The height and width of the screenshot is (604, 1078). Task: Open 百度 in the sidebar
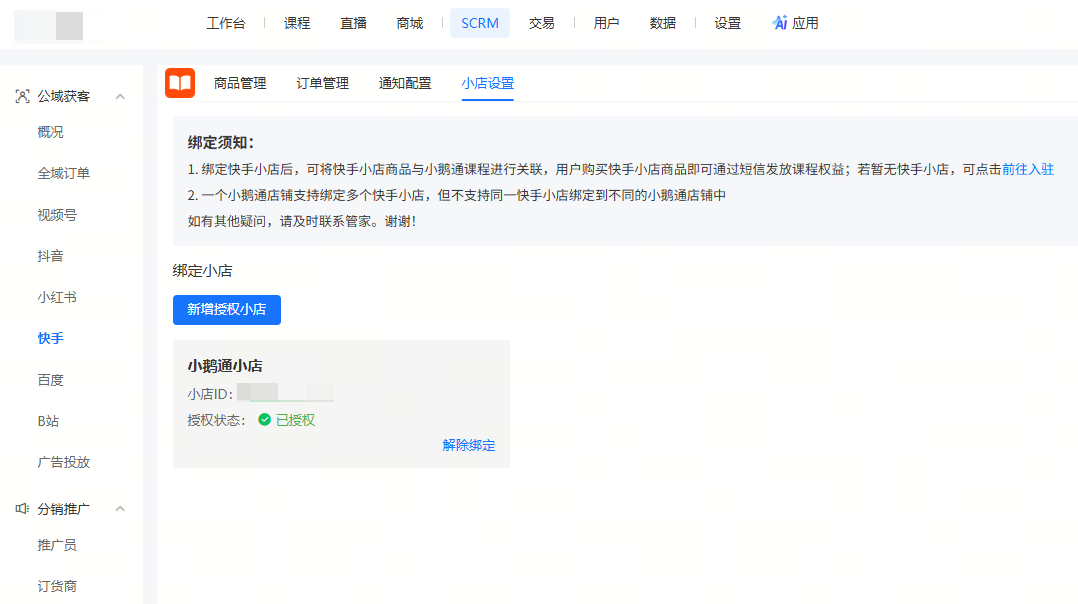tap(50, 380)
